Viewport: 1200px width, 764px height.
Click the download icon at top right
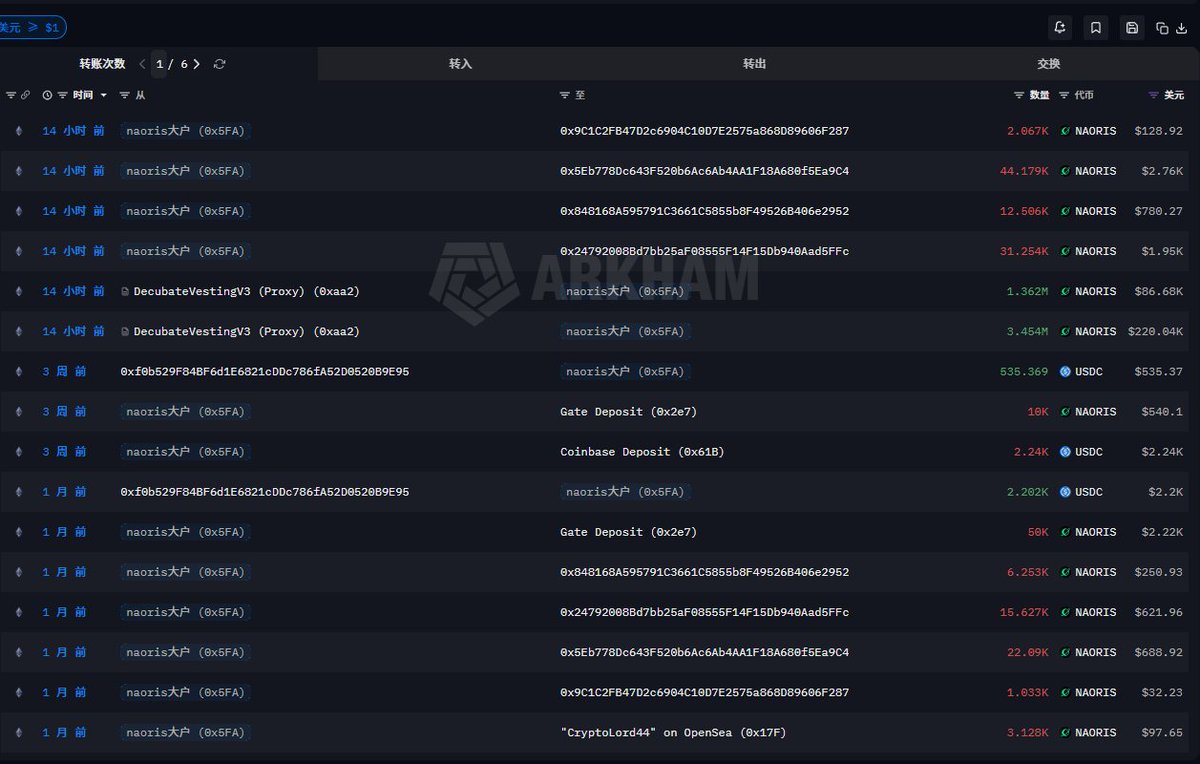[1182, 28]
